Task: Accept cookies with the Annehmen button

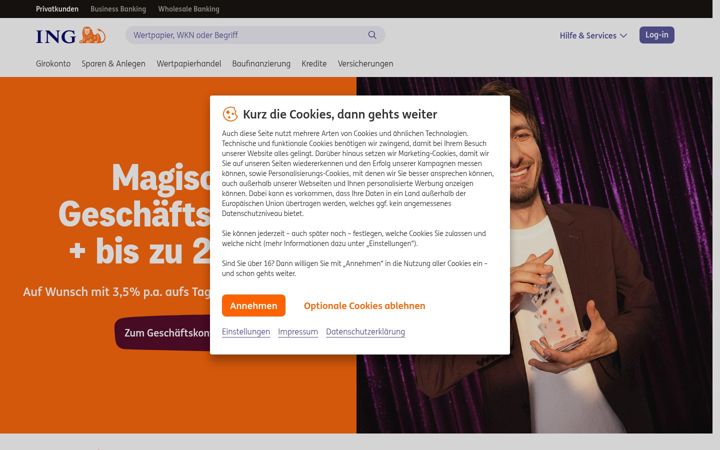Action: click(253, 306)
